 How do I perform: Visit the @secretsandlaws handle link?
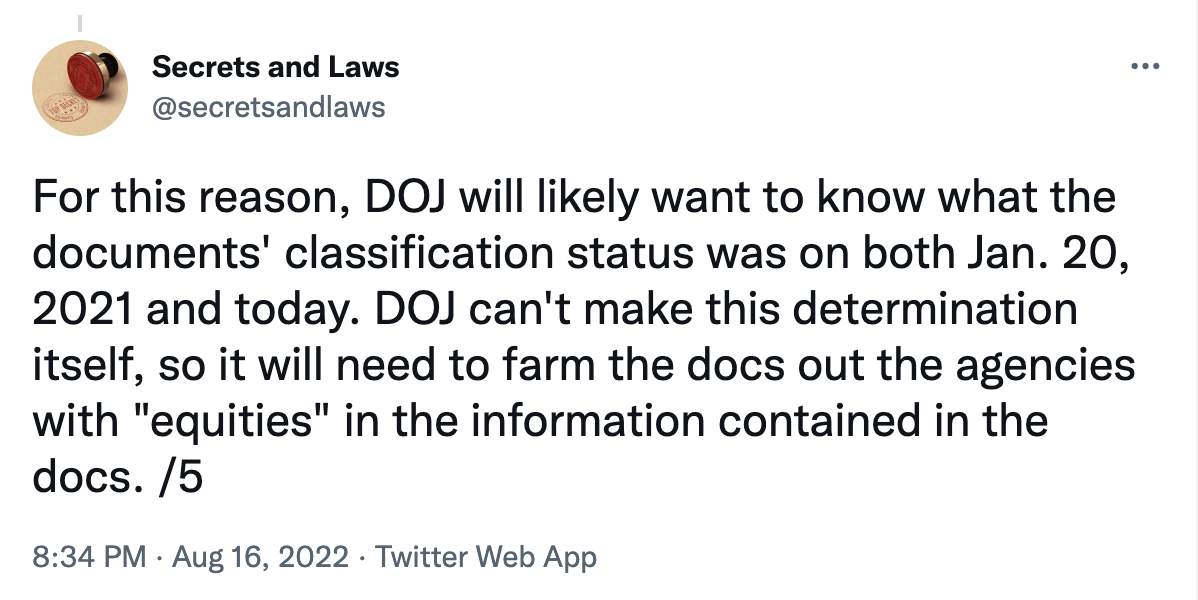pos(269,107)
